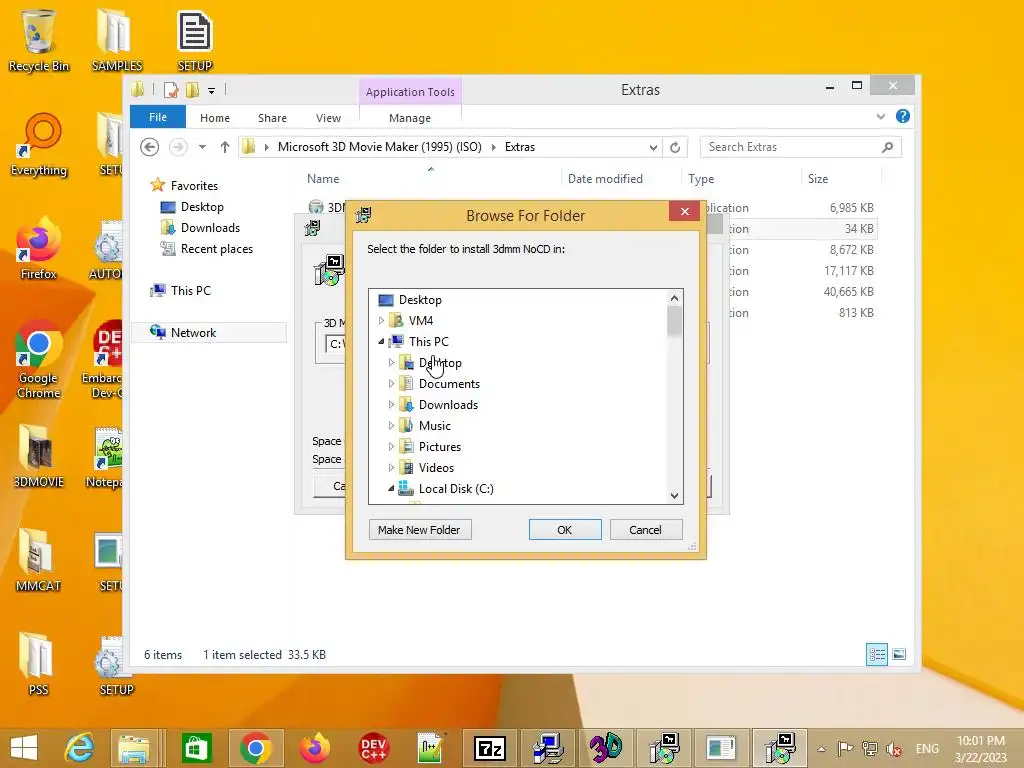Open the address bar history dropdown
Screen dimensions: 1024x768
pyautogui.click(x=652, y=148)
